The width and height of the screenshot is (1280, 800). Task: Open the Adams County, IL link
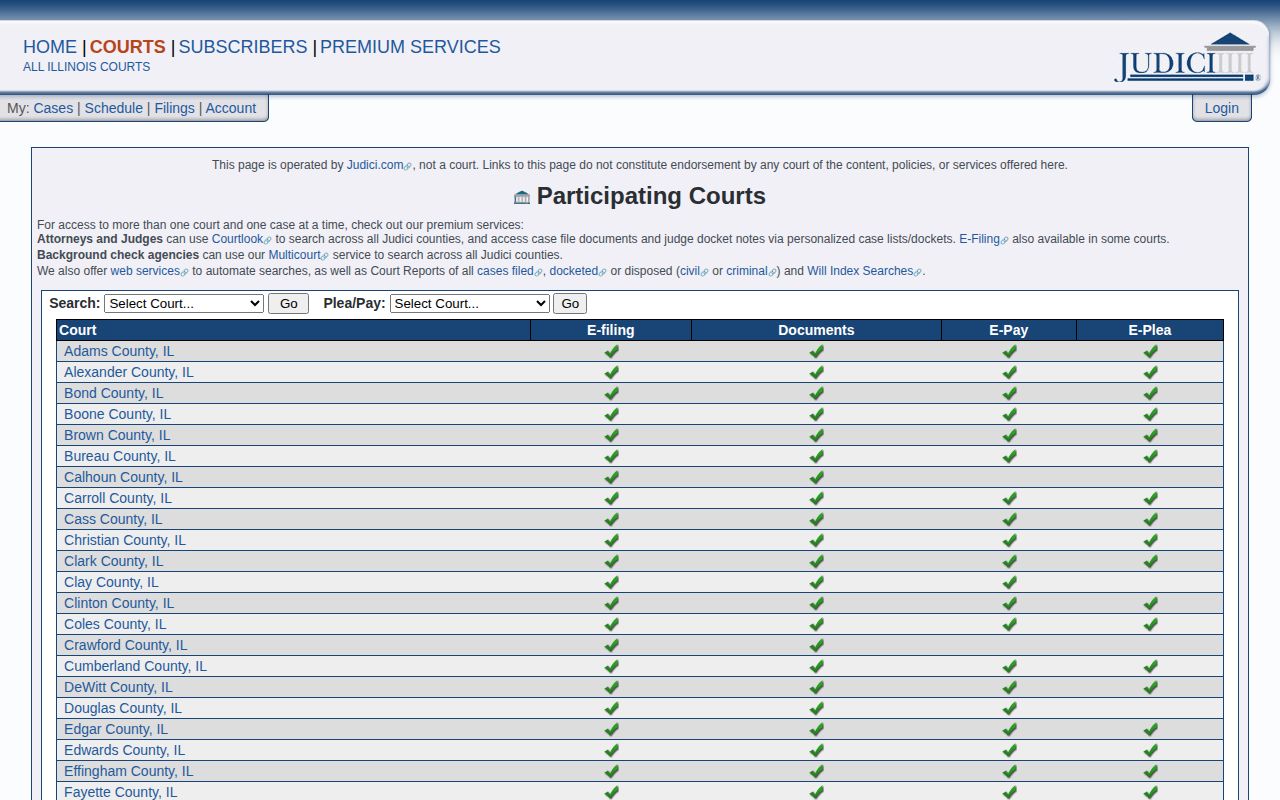click(119, 351)
